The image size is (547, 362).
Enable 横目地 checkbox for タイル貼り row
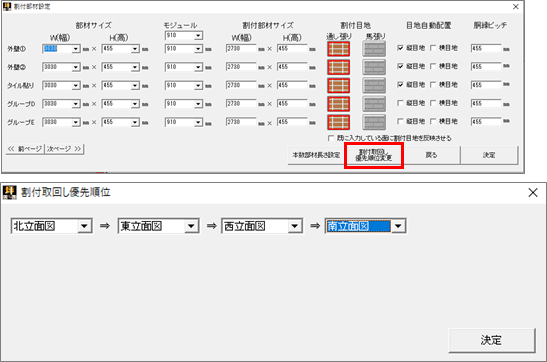(433, 84)
